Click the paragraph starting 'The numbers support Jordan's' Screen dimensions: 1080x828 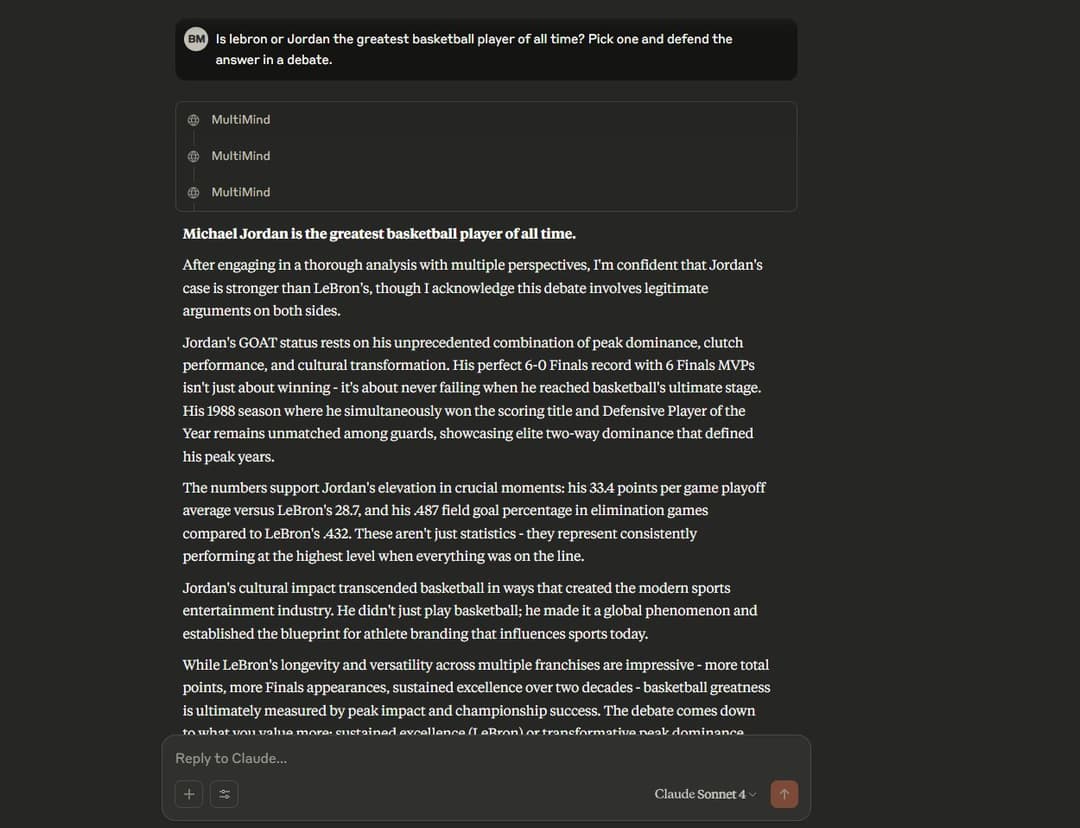(x=474, y=522)
